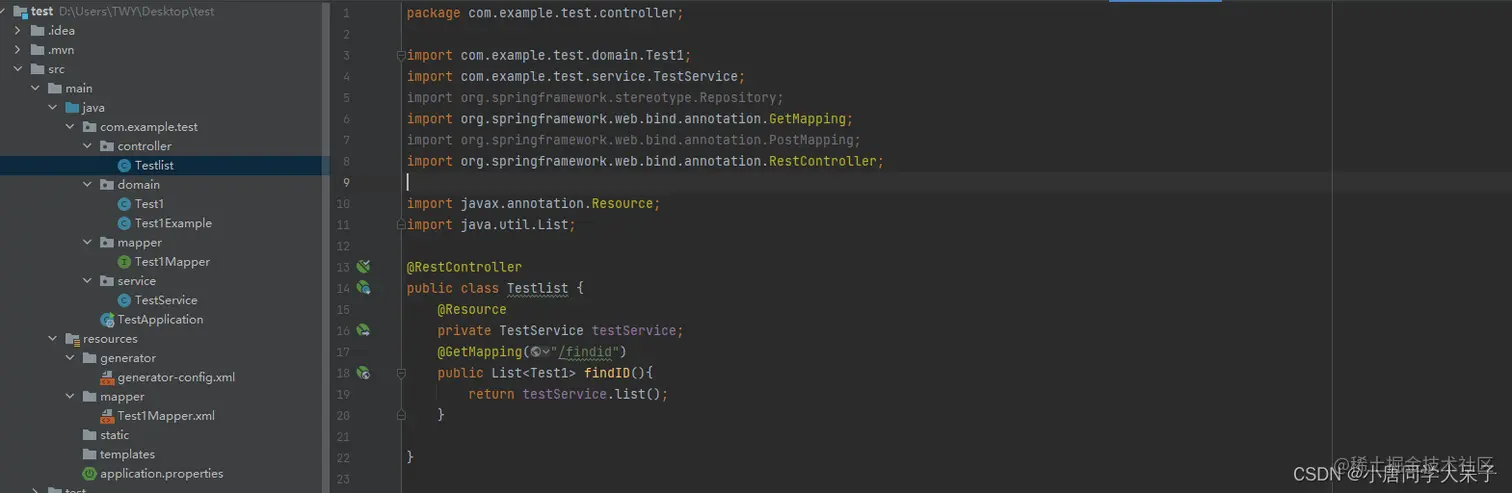Collapse the import block fold marker on line 3
The width and height of the screenshot is (1512, 493).
pyautogui.click(x=401, y=55)
